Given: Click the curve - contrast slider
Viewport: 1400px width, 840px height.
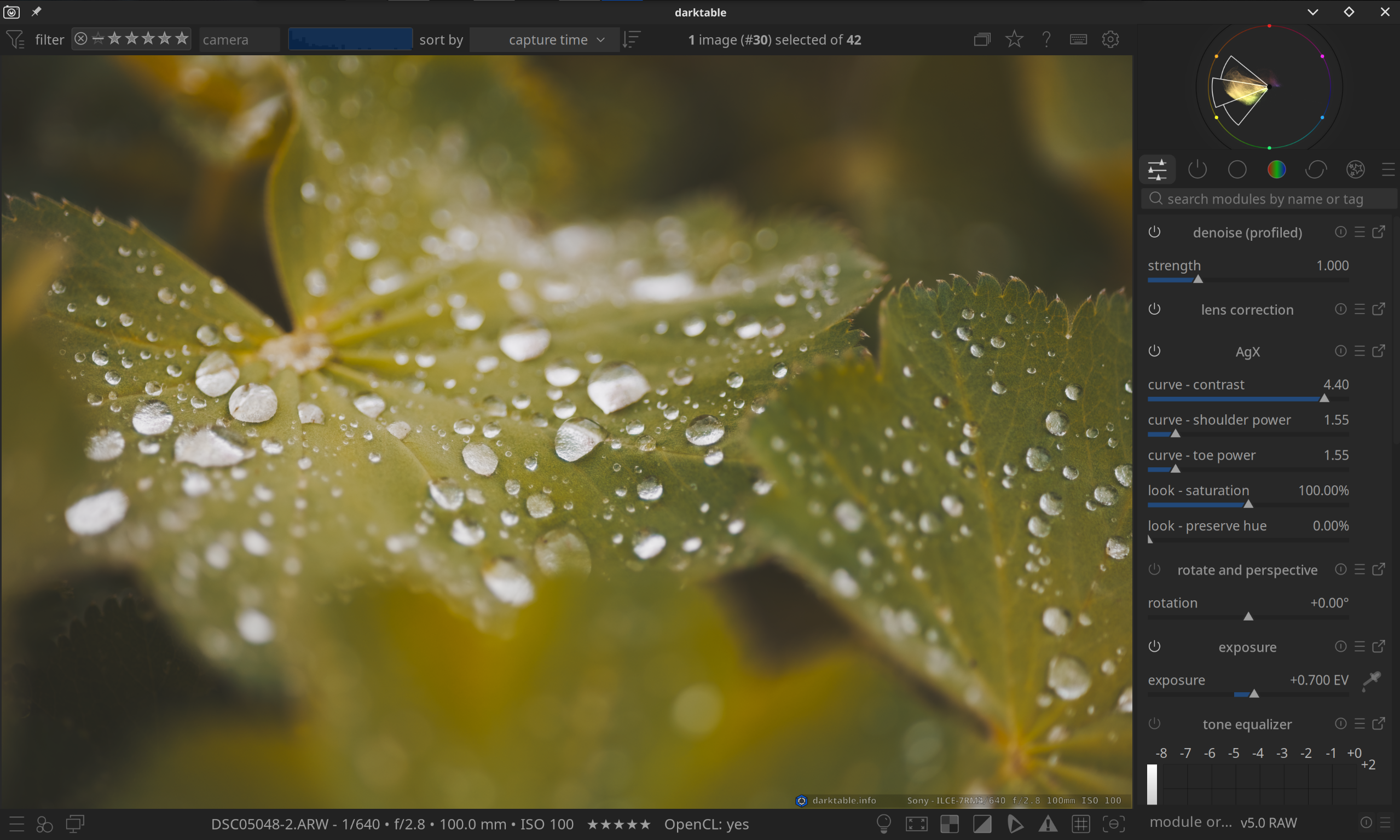Looking at the screenshot, I should coord(1247,398).
